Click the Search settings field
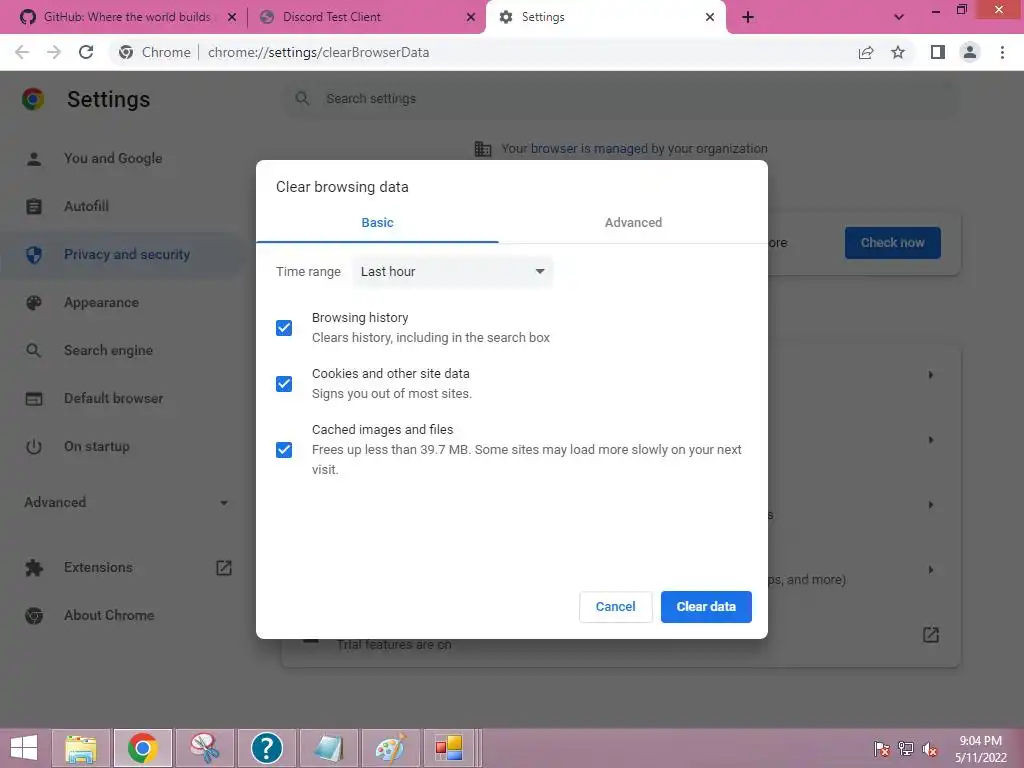The width and height of the screenshot is (1024, 768). 620,99
